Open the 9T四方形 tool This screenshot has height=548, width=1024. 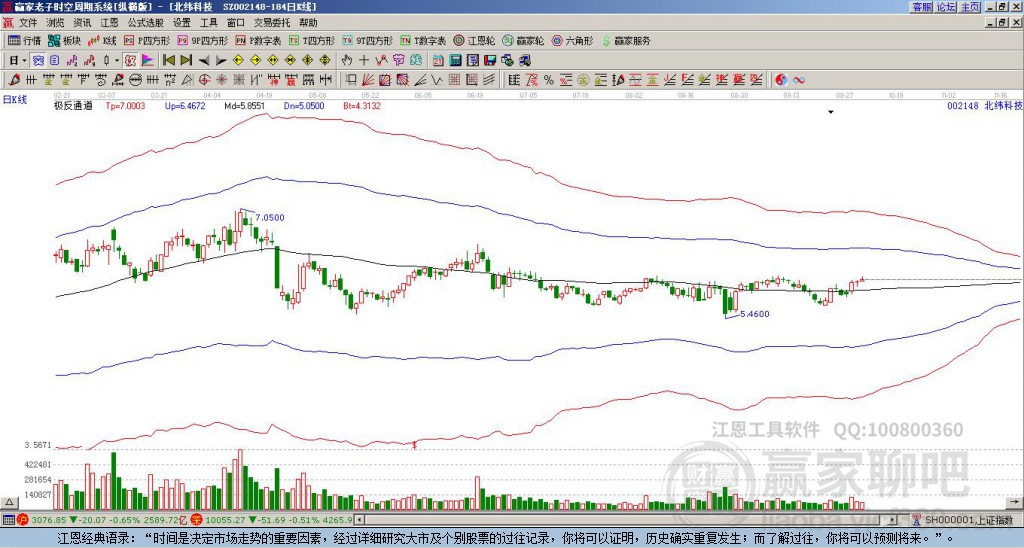[x=368, y=40]
